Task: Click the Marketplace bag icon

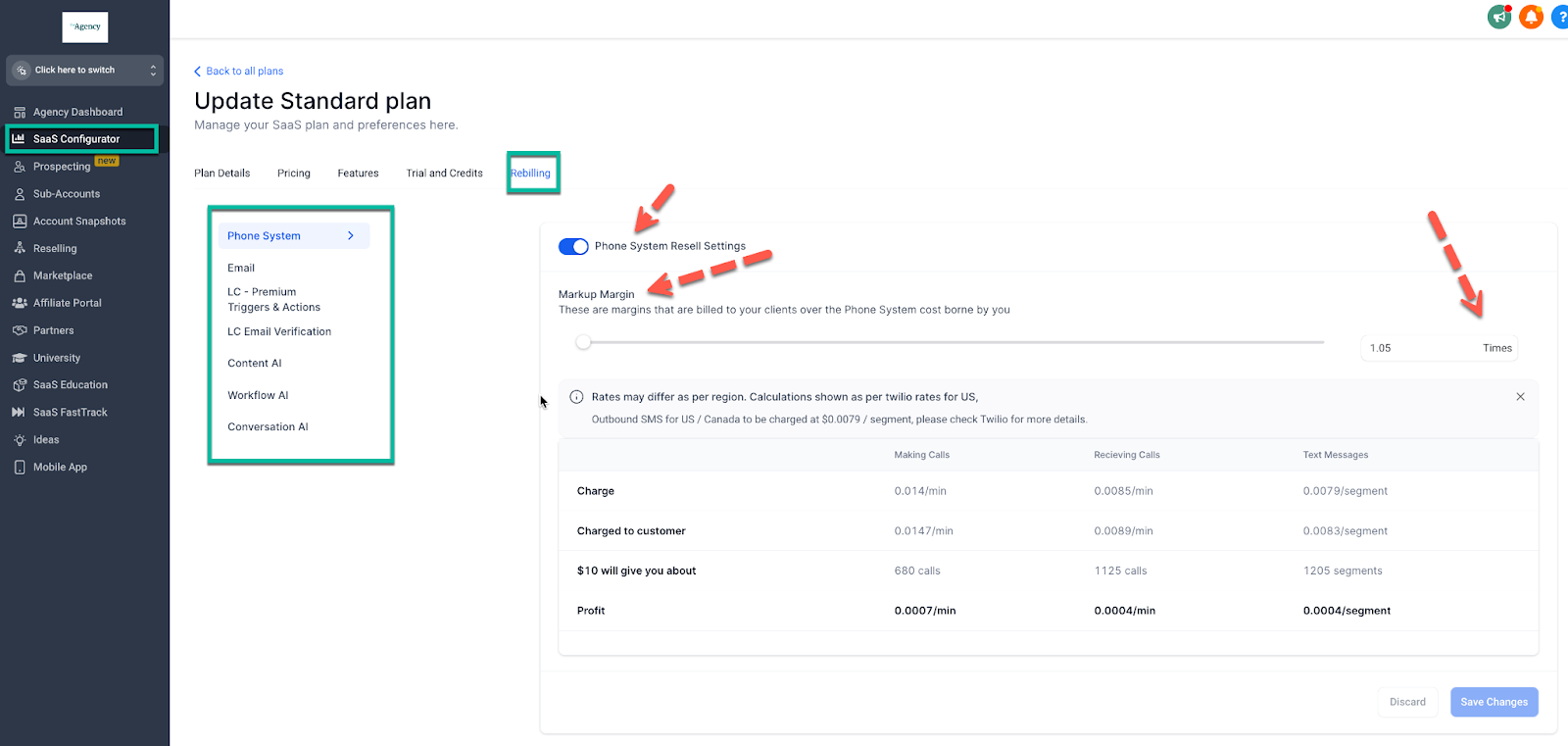Action: (20, 276)
